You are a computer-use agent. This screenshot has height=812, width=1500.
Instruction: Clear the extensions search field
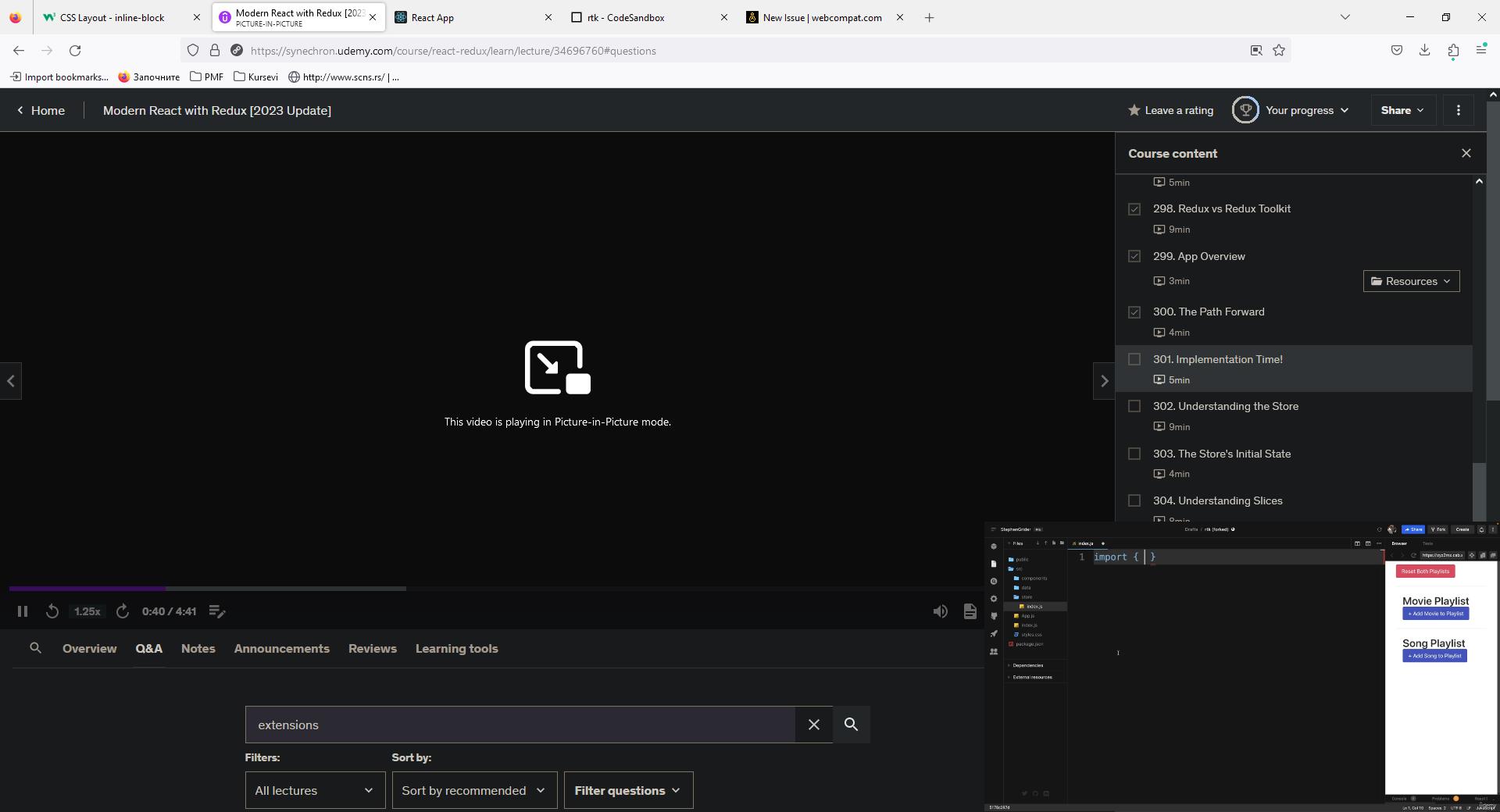tap(813, 725)
